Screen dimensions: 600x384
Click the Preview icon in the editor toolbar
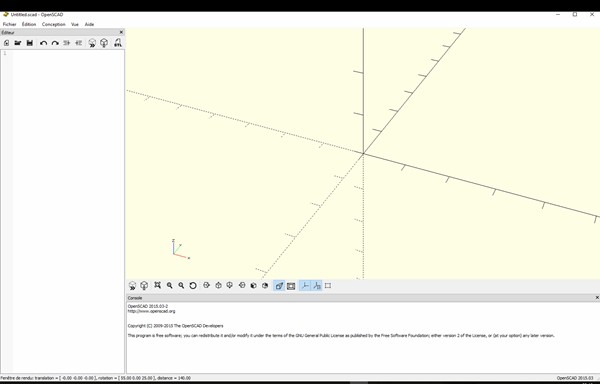tap(92, 43)
